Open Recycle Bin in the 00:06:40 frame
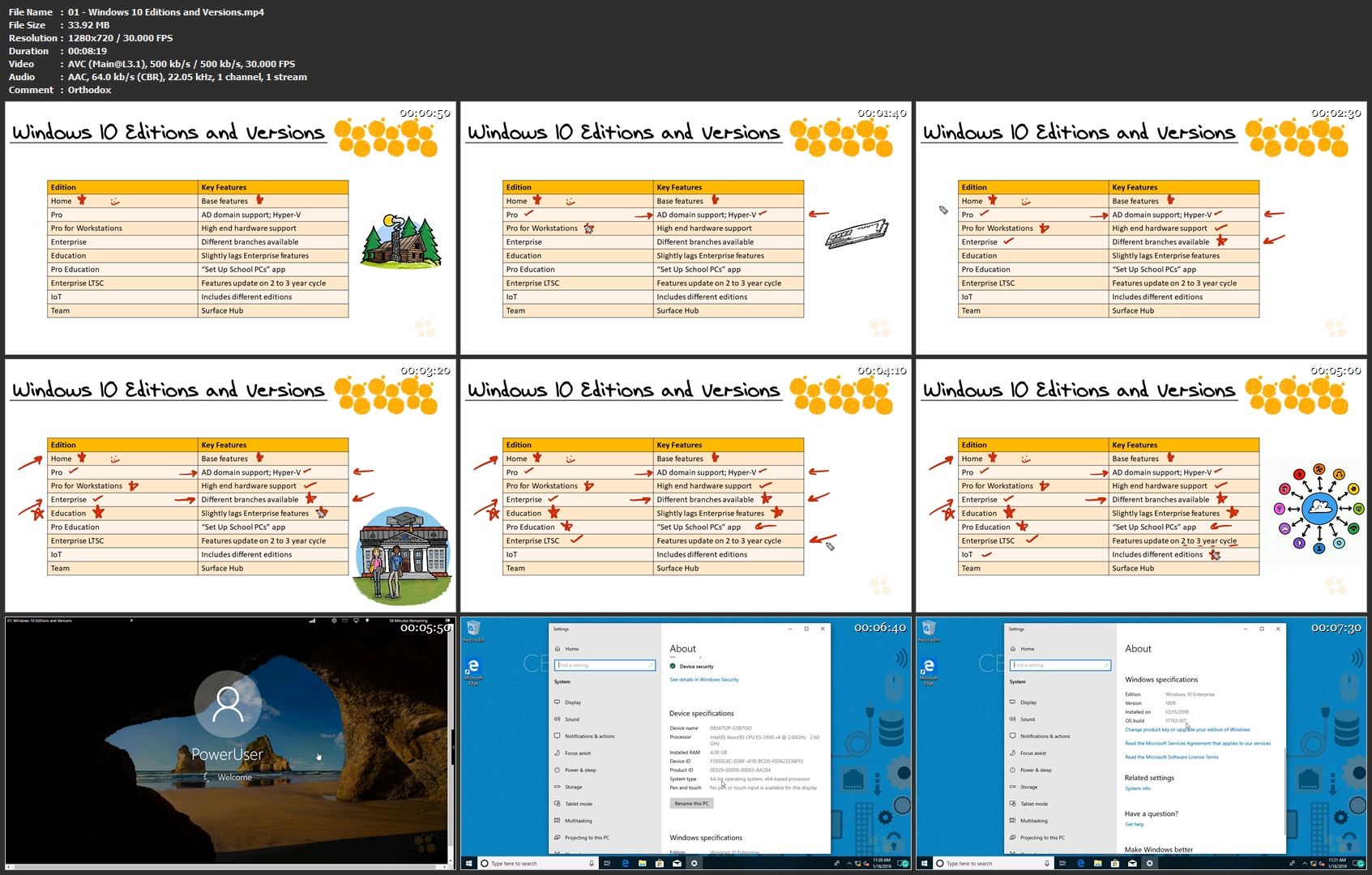Screen dimensions: 1372x875 click(473, 630)
